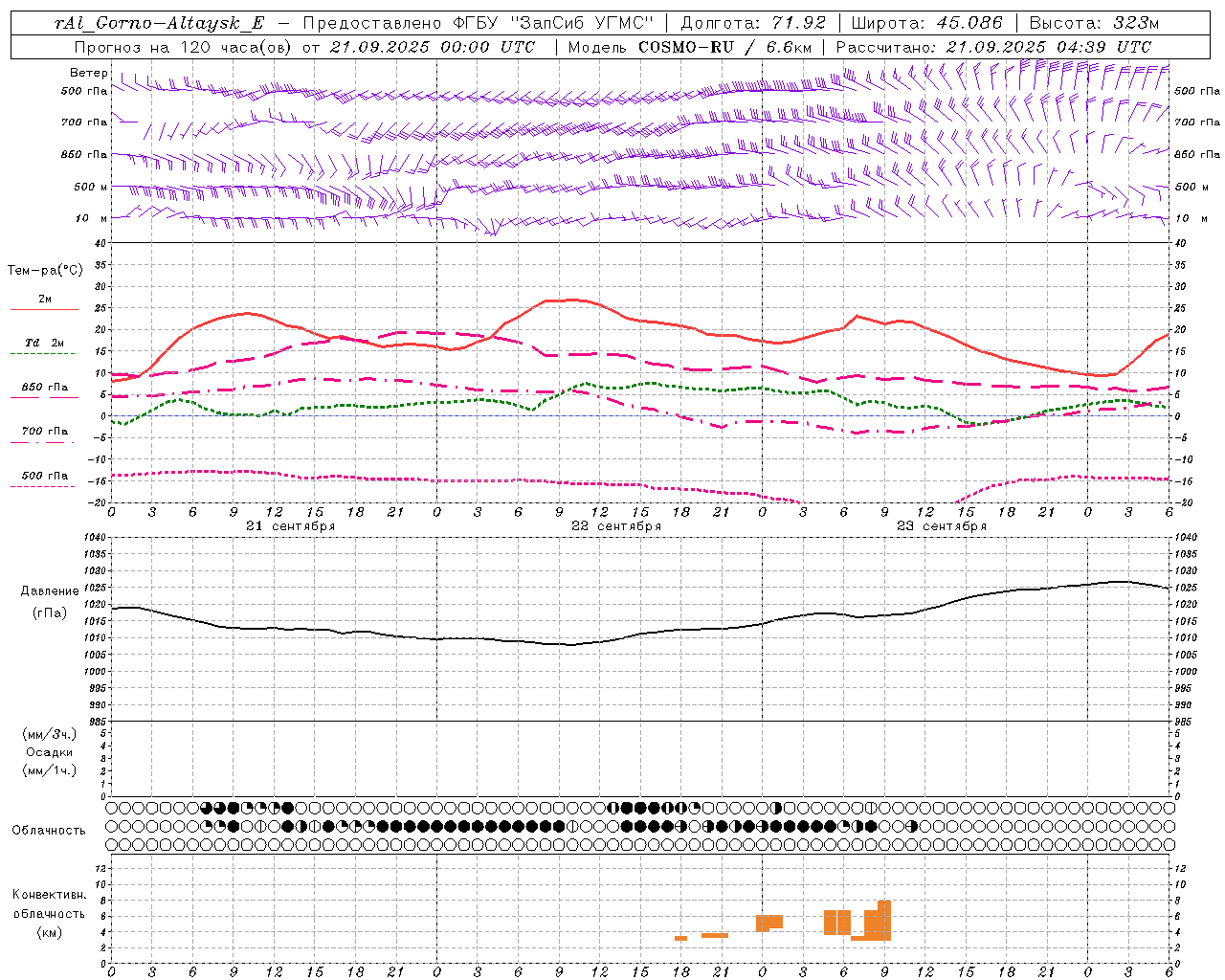Click the (мм/1ч.) precipitation unit label
Screen dimensions: 1225x980
coord(50,770)
